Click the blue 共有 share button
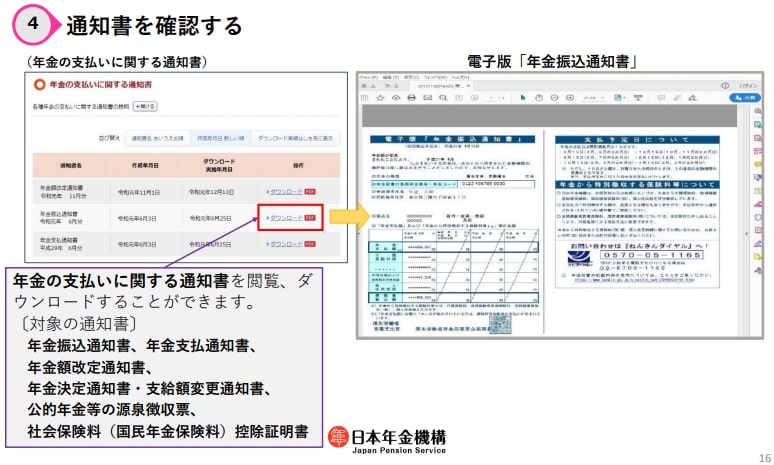Viewport: 774px width, 465px height. [745, 98]
